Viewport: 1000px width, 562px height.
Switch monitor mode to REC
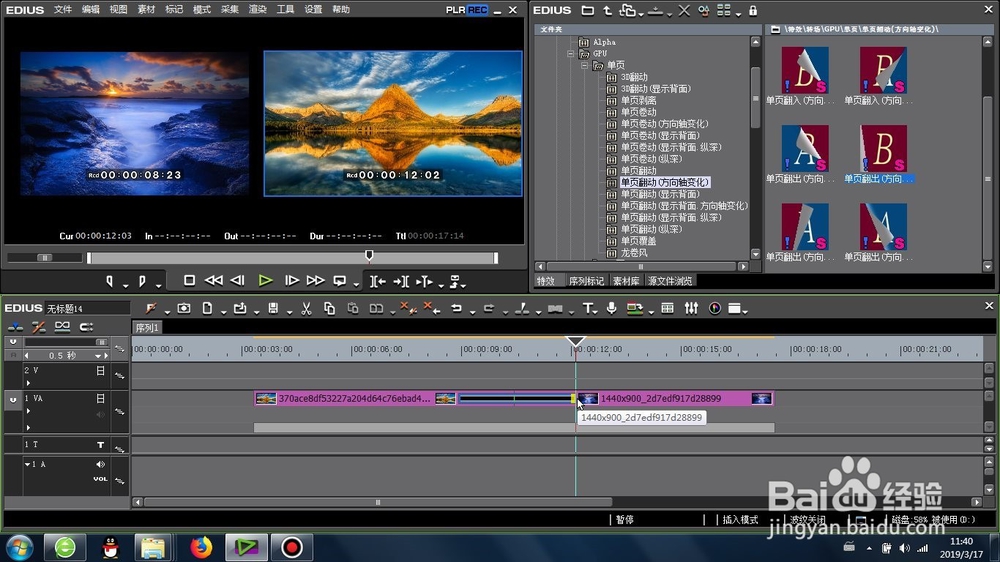click(x=477, y=10)
